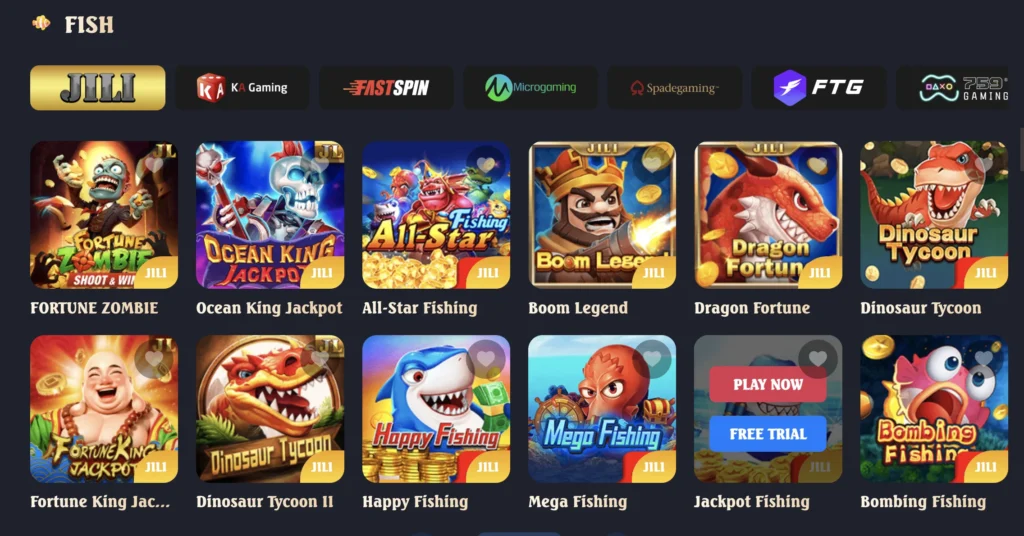Switch to KA Gaming provider
Image resolution: width=1024 pixels, height=536 pixels.
coord(242,87)
